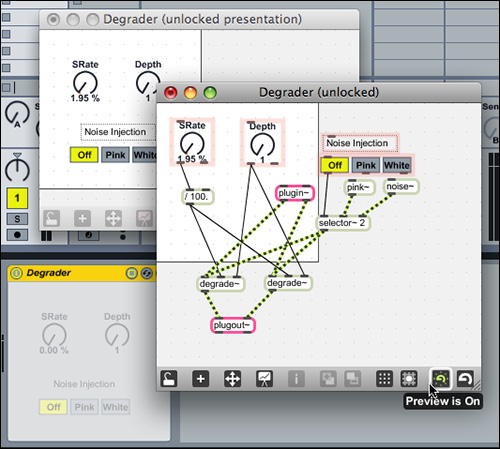Click the SRate dial in the unlocked patcher

(192, 144)
